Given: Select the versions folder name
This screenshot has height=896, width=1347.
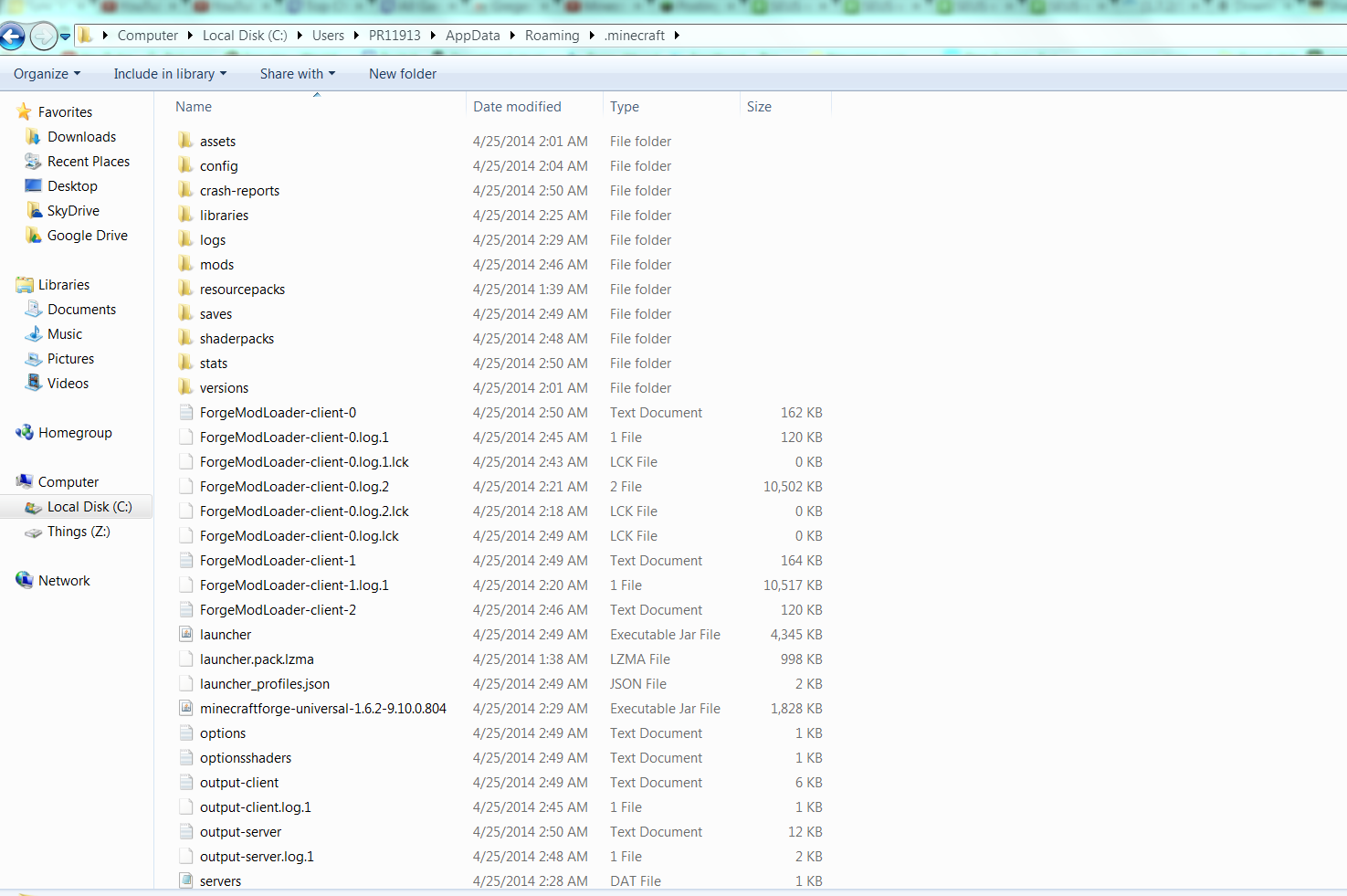Looking at the screenshot, I should click(x=225, y=388).
